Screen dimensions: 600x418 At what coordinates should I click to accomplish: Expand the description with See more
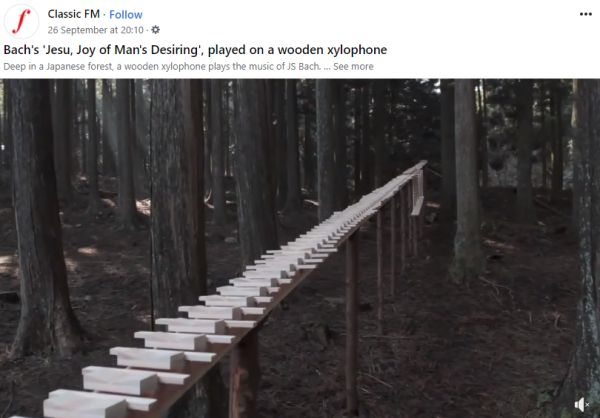pyautogui.click(x=353, y=67)
